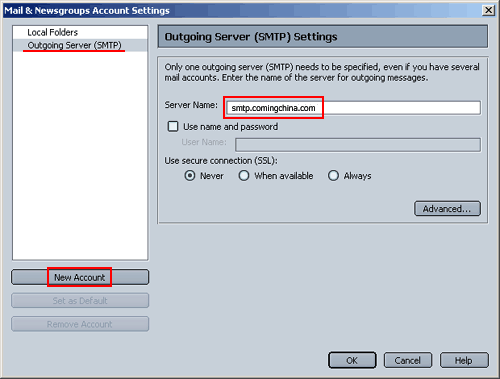Click the greyed-out Set as Default button
The width and height of the screenshot is (500, 379).
tap(80, 301)
